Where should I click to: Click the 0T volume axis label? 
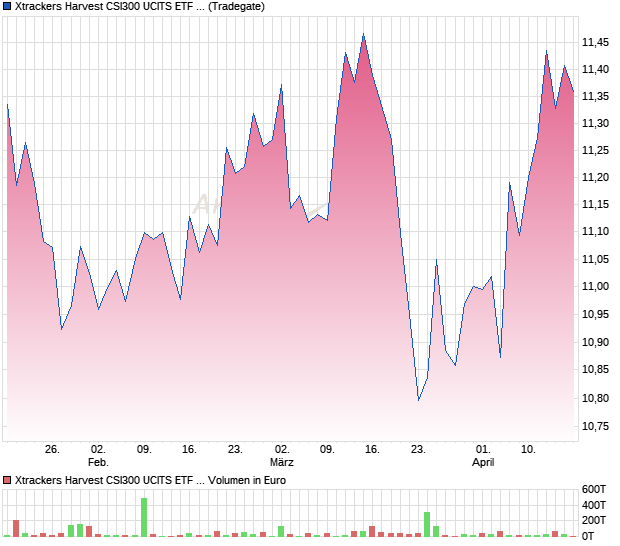(588, 536)
